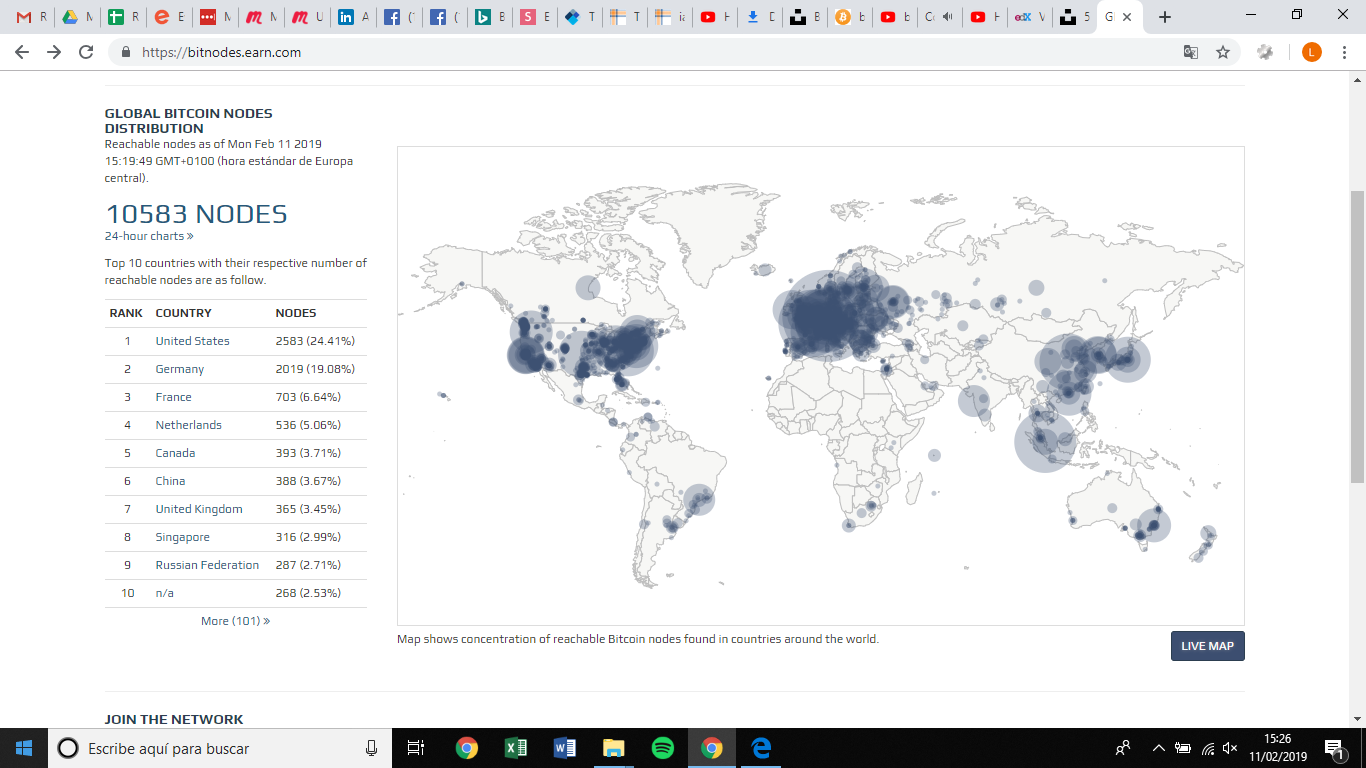The height and width of the screenshot is (768, 1366).
Task: Mute icon on the audio-playing tab
Action: [946, 17]
